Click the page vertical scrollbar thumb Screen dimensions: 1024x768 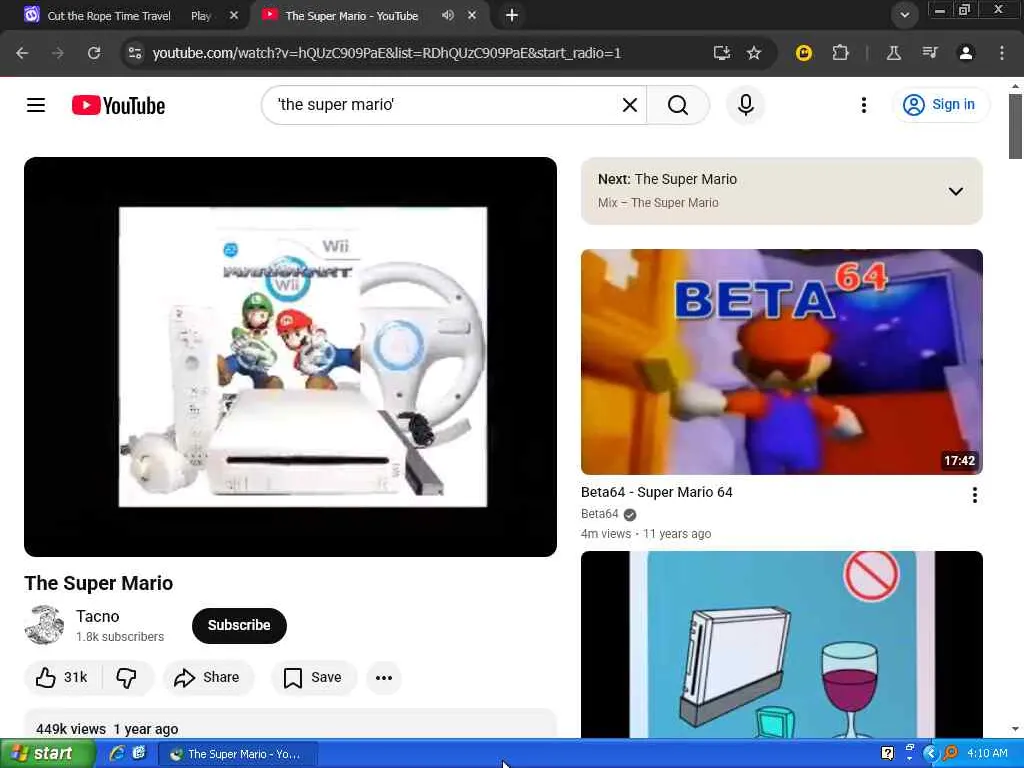[1015, 127]
